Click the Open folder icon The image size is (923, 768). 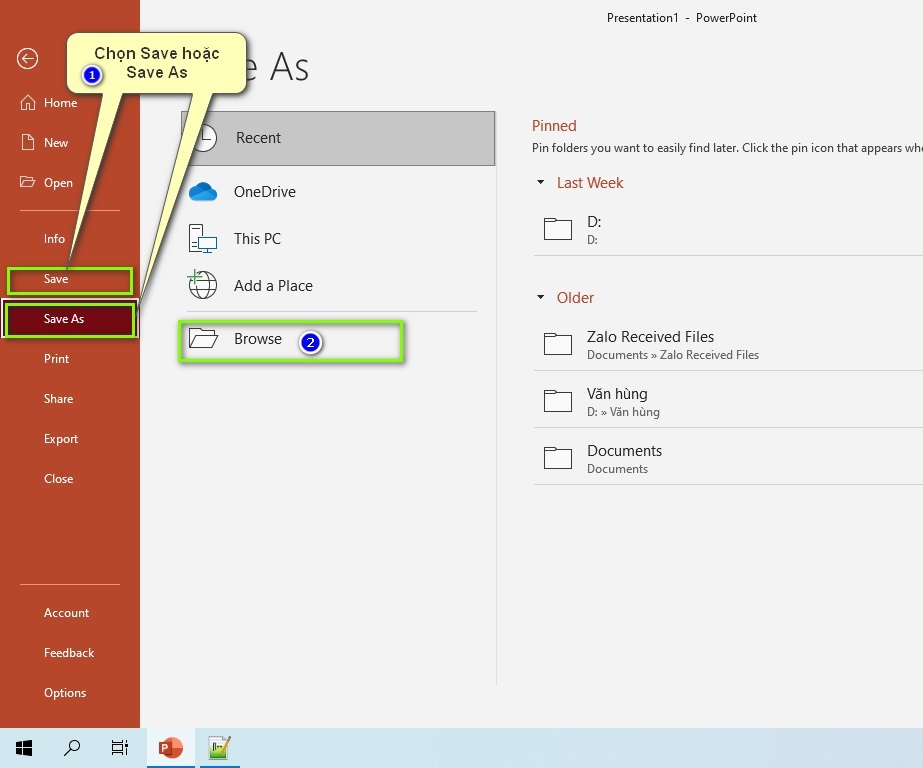(27, 182)
